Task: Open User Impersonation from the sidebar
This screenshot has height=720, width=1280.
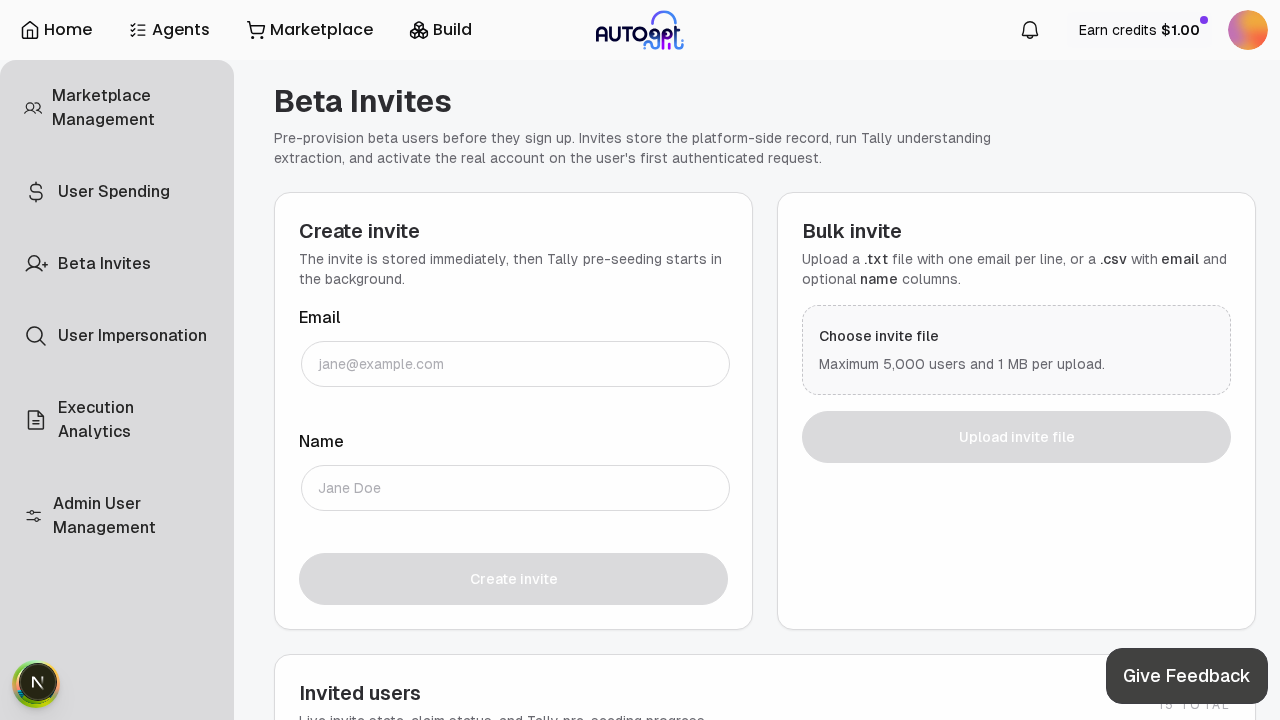Action: (132, 335)
